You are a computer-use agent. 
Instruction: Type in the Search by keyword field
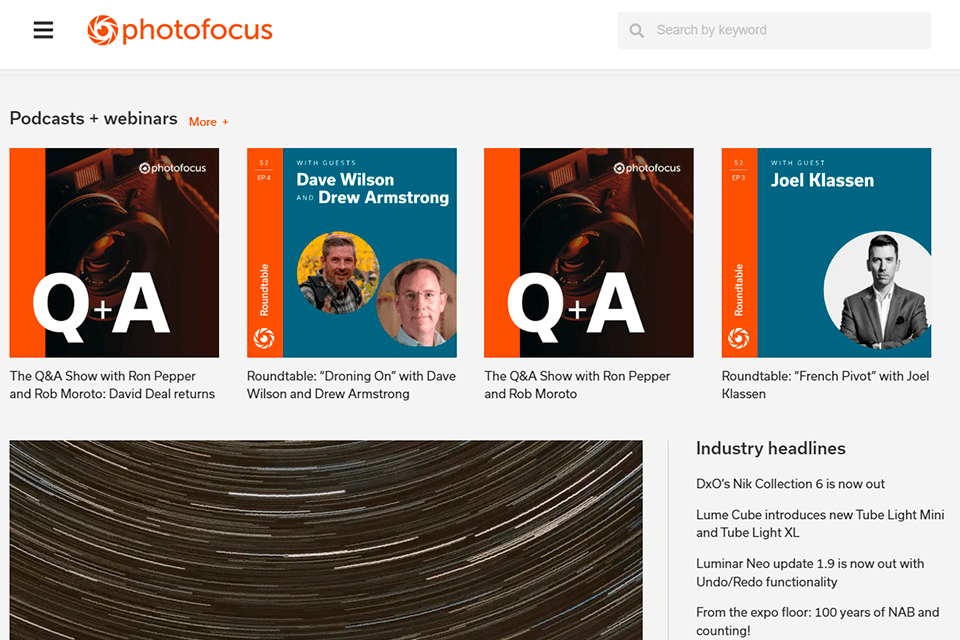(785, 30)
